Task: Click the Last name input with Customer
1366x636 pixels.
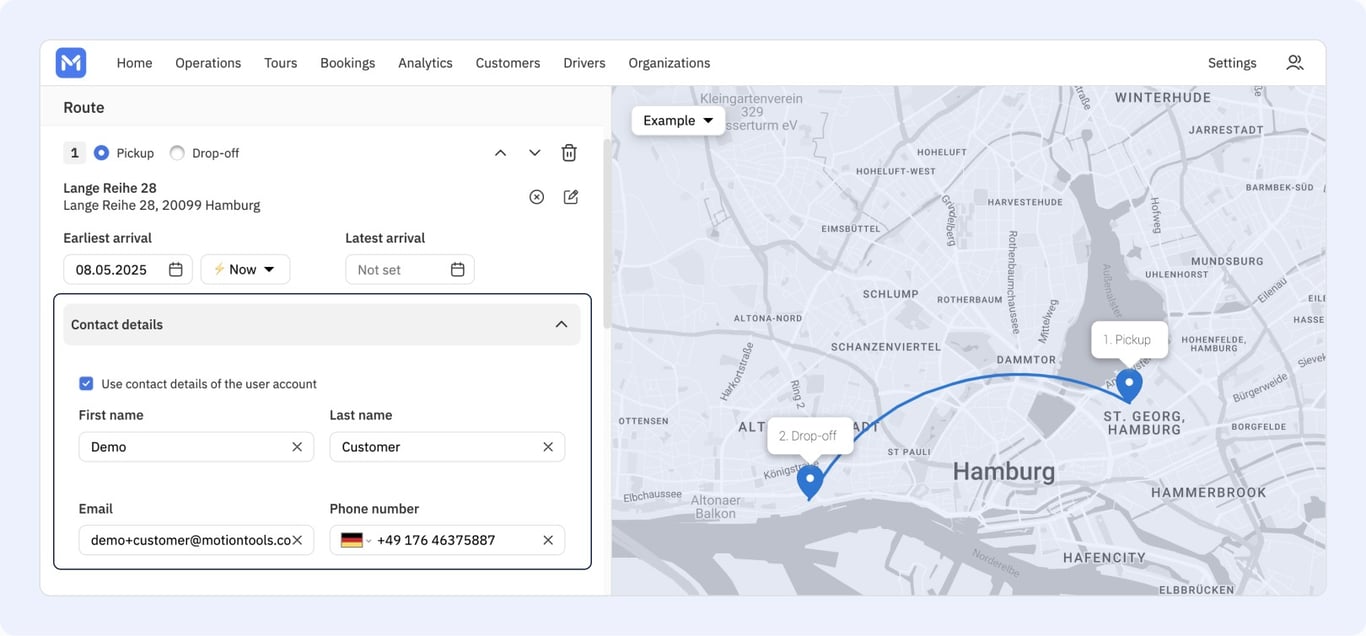Action: coord(447,447)
